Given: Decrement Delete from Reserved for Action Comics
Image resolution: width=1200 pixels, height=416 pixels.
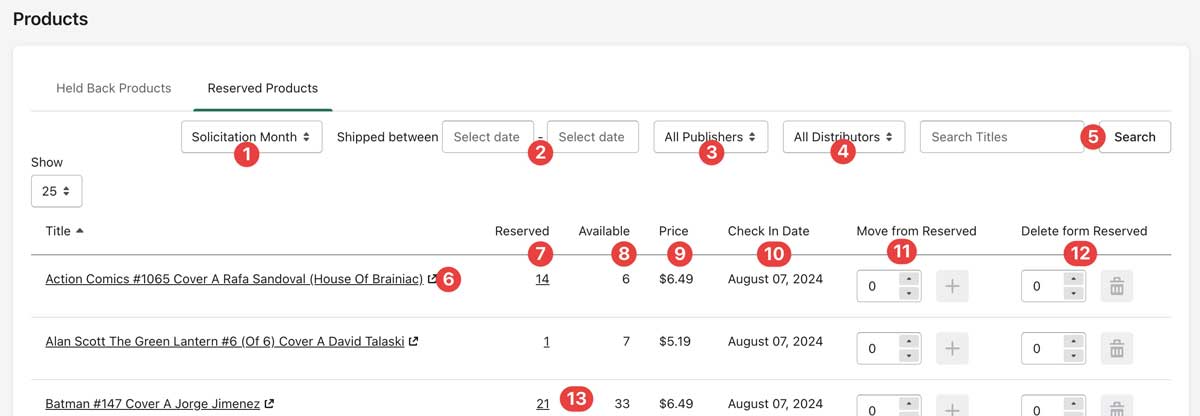Looking at the screenshot, I should [x=1074, y=294].
